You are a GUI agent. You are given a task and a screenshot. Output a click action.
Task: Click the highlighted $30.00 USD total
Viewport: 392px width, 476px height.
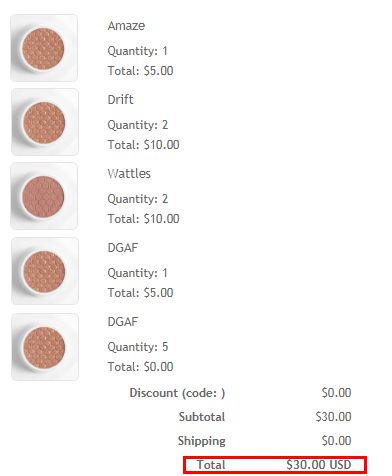coord(319,465)
